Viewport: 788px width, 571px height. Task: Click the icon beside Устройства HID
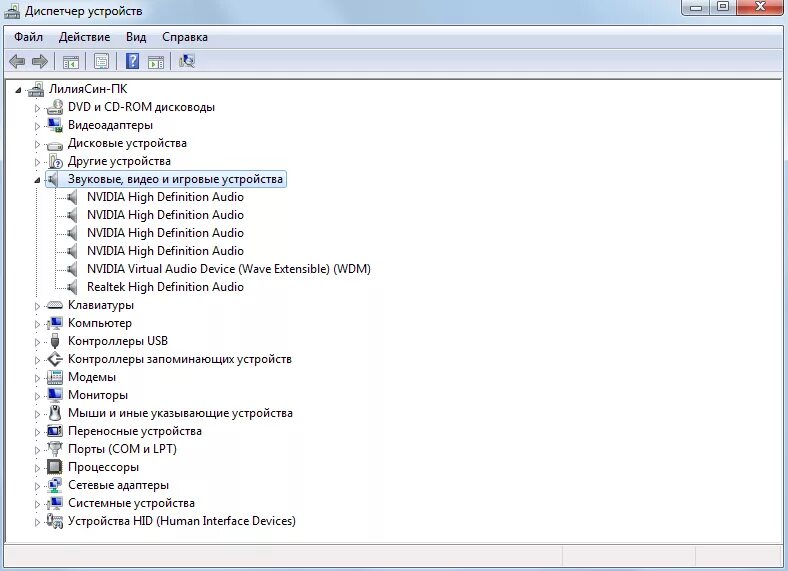point(55,521)
